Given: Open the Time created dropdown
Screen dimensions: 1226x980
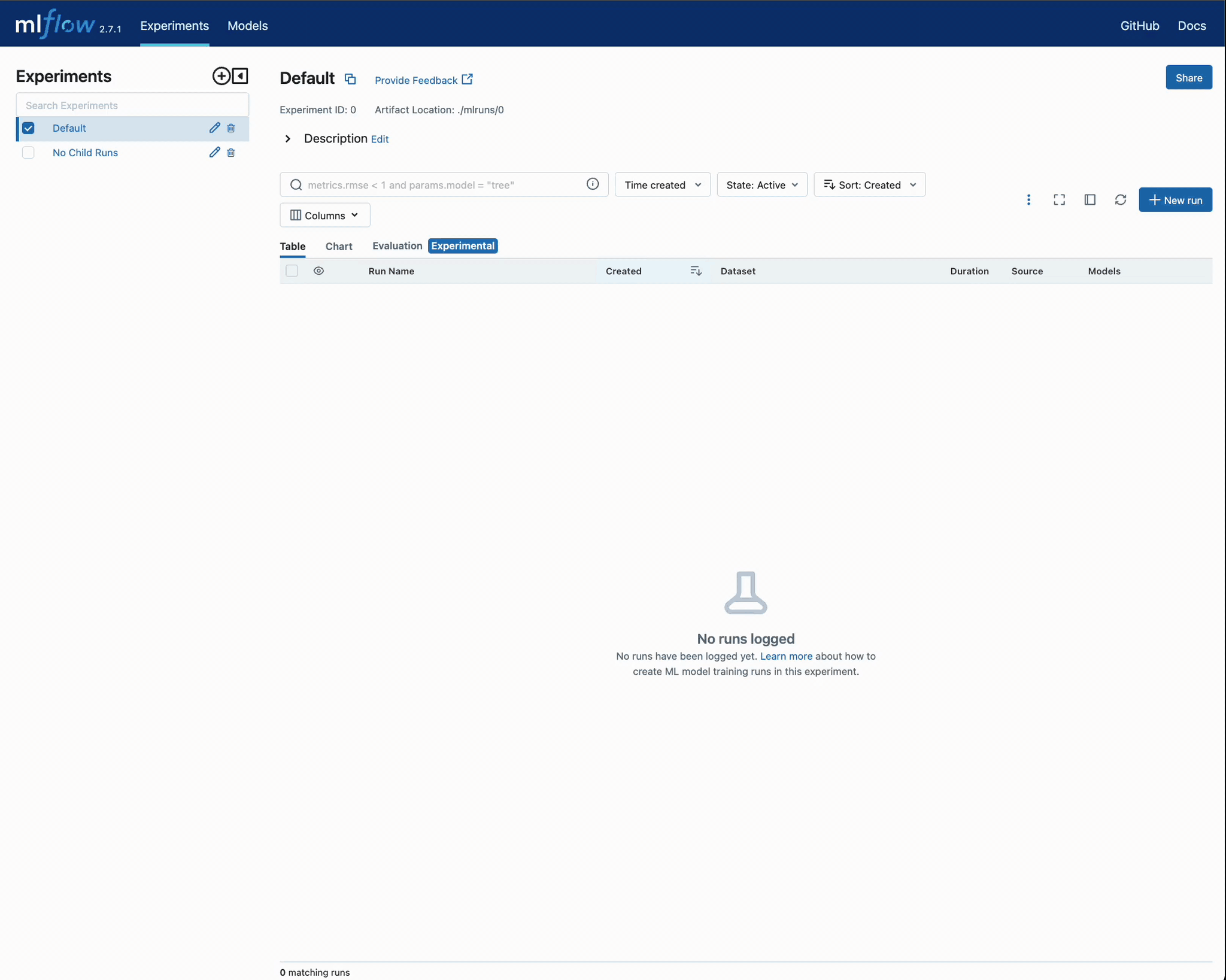Looking at the screenshot, I should coord(662,185).
